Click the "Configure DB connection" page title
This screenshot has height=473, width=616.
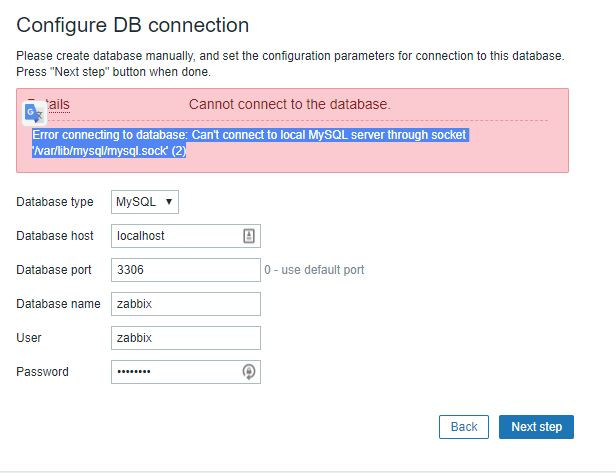[x=133, y=25]
